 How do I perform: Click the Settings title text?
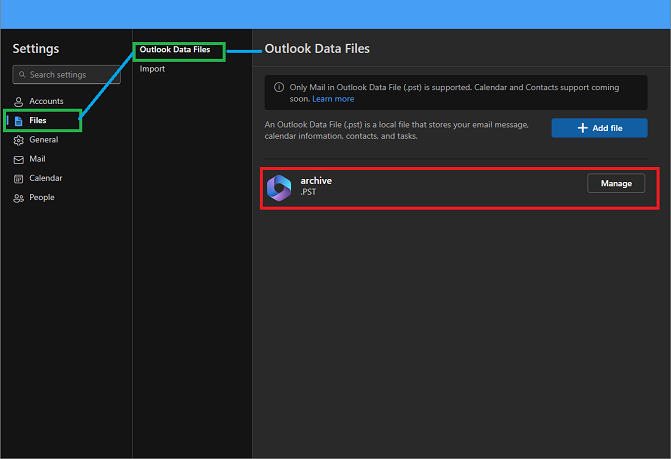[36, 49]
